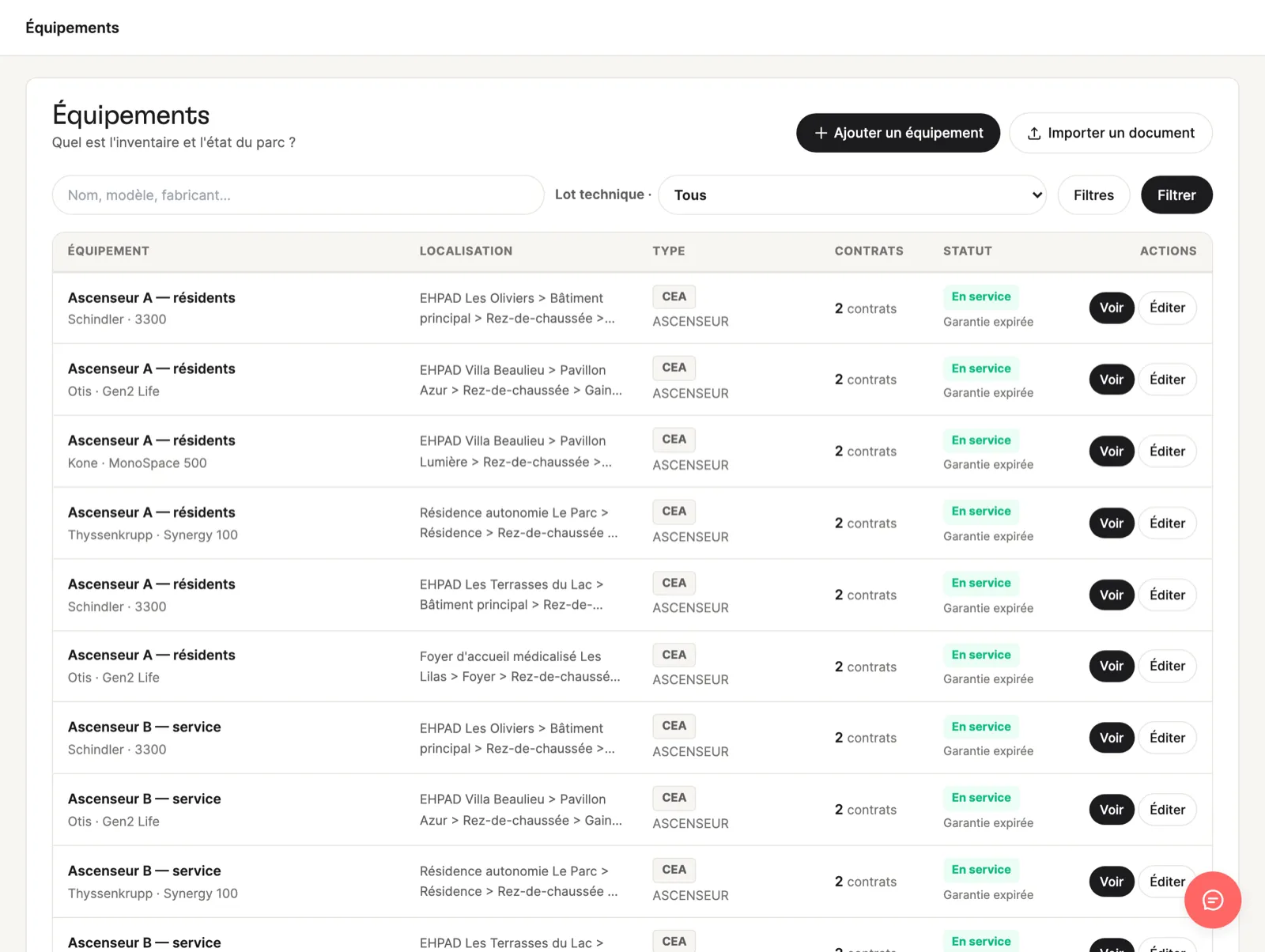The height and width of the screenshot is (952, 1265).
Task: Click the TYPE column header
Action: (669, 251)
